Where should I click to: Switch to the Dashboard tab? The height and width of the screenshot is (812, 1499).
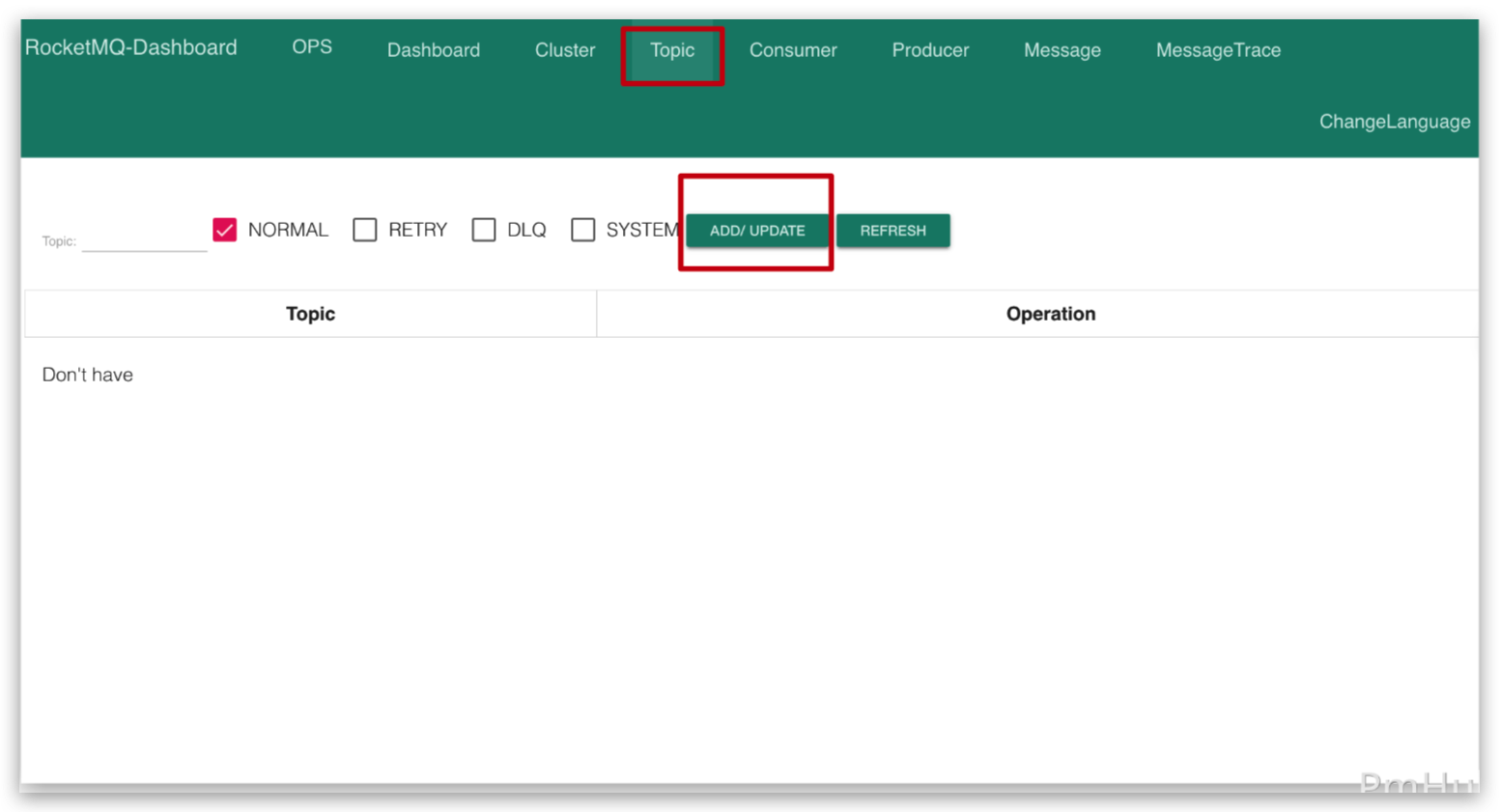click(x=433, y=50)
